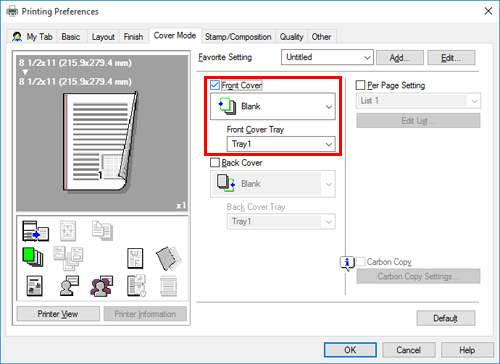
Task: Click the carbon copy info icon
Action: coord(347,263)
